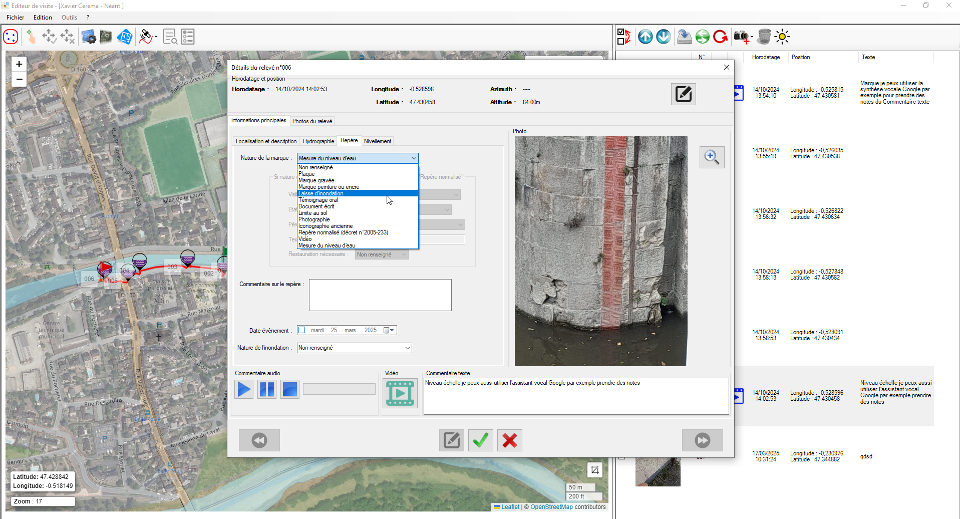The width and height of the screenshot is (960, 519).
Task: Play the audio comment
Action: tap(245, 389)
